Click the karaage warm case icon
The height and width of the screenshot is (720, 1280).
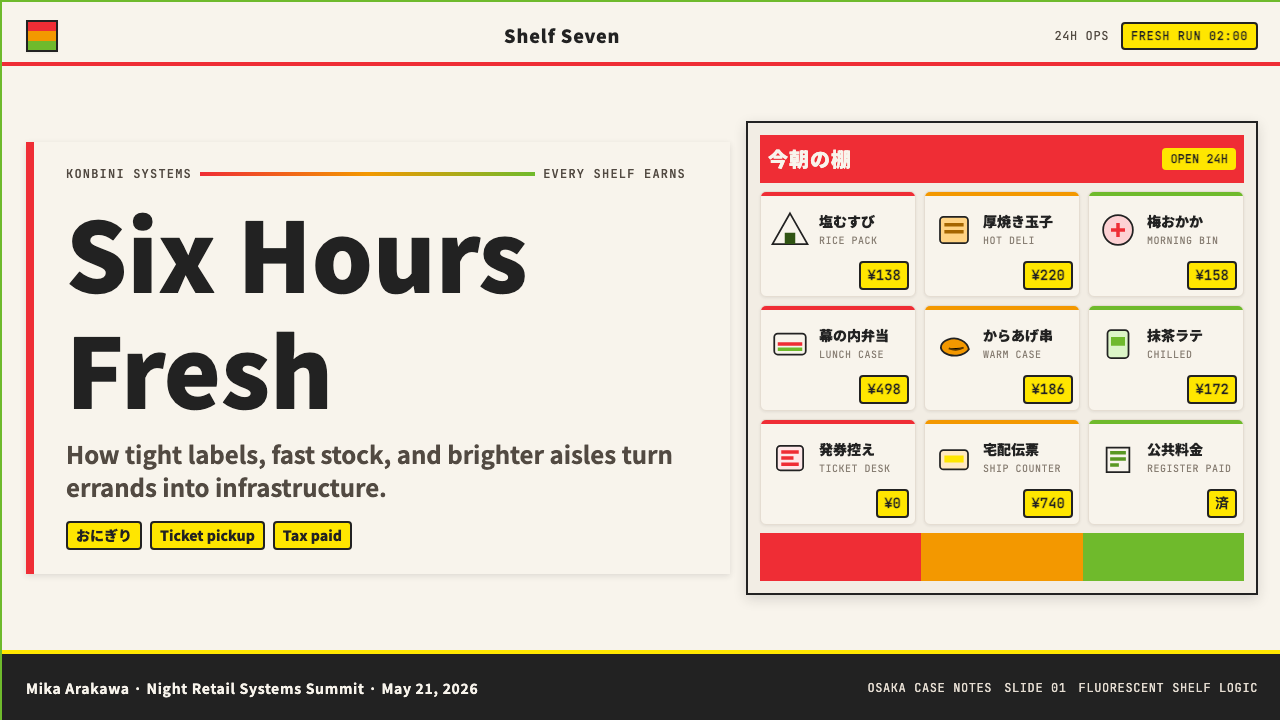[x=954, y=347]
